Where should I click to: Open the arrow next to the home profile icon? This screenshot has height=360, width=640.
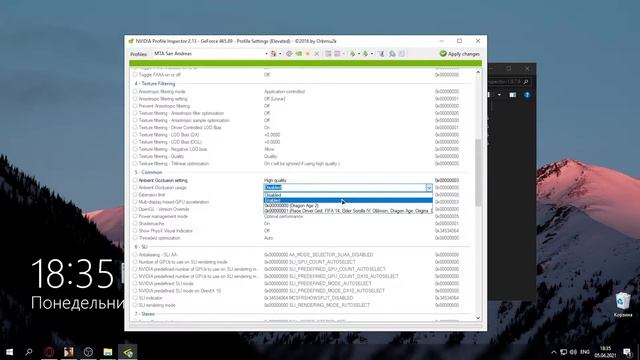tap(280, 53)
